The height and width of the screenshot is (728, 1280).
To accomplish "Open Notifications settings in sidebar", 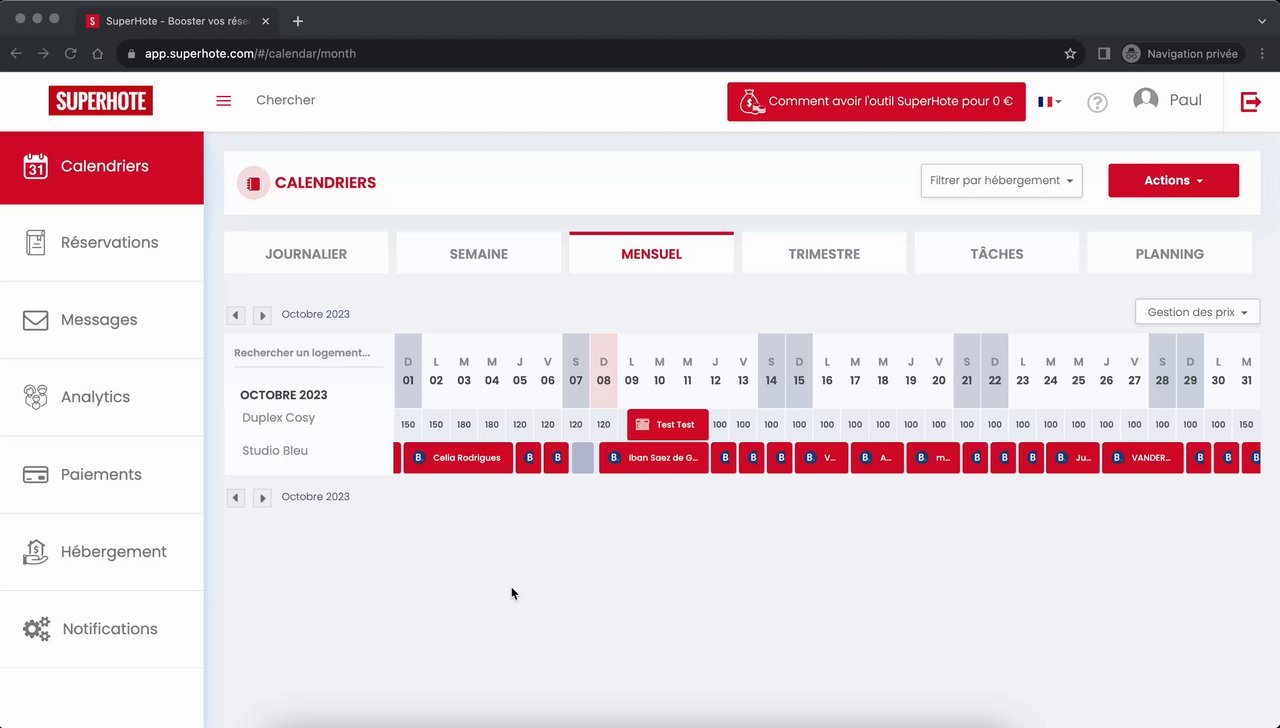I will 102,629.
